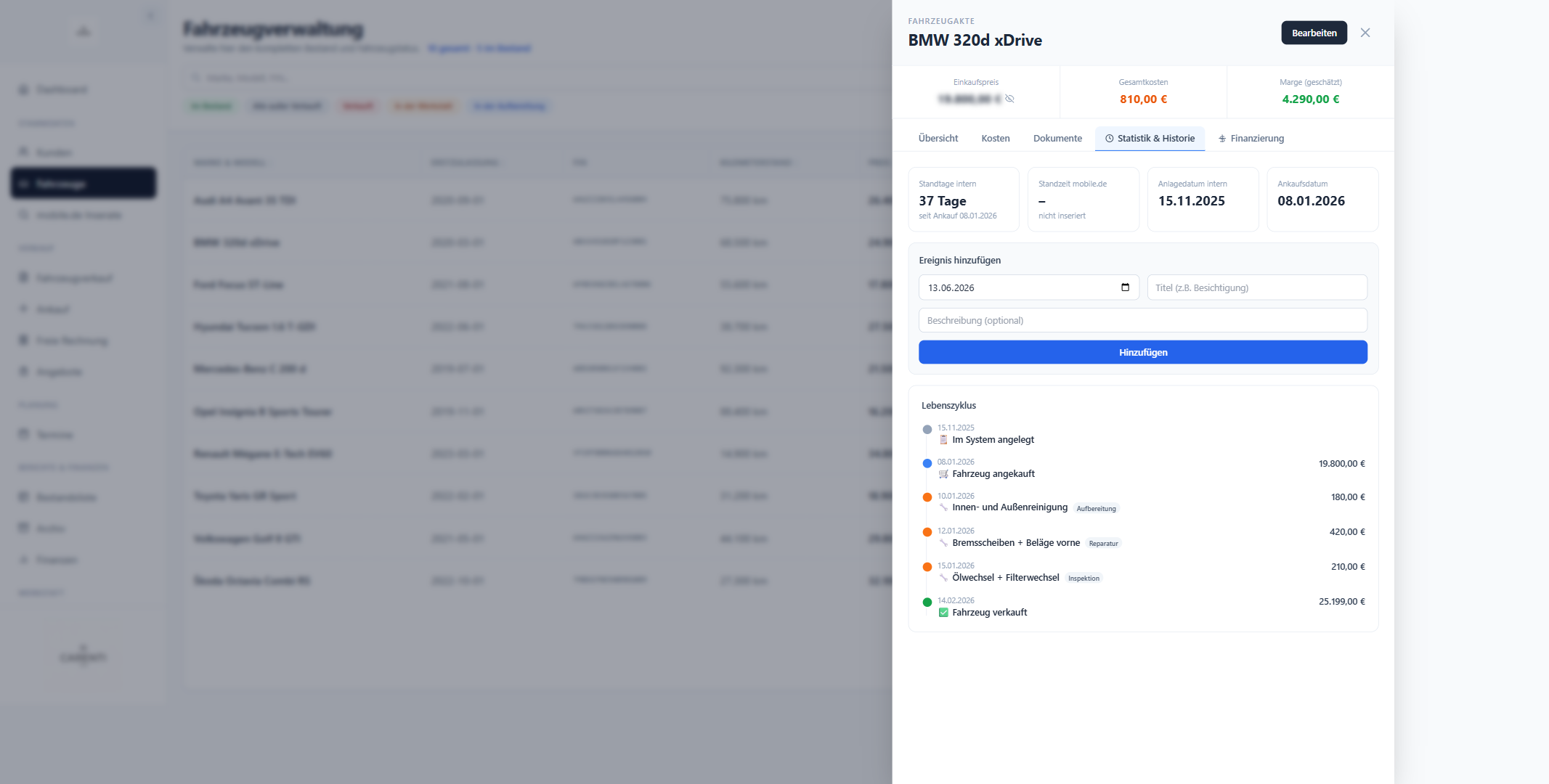Click the Marge value 4.290,00 €

click(x=1310, y=99)
